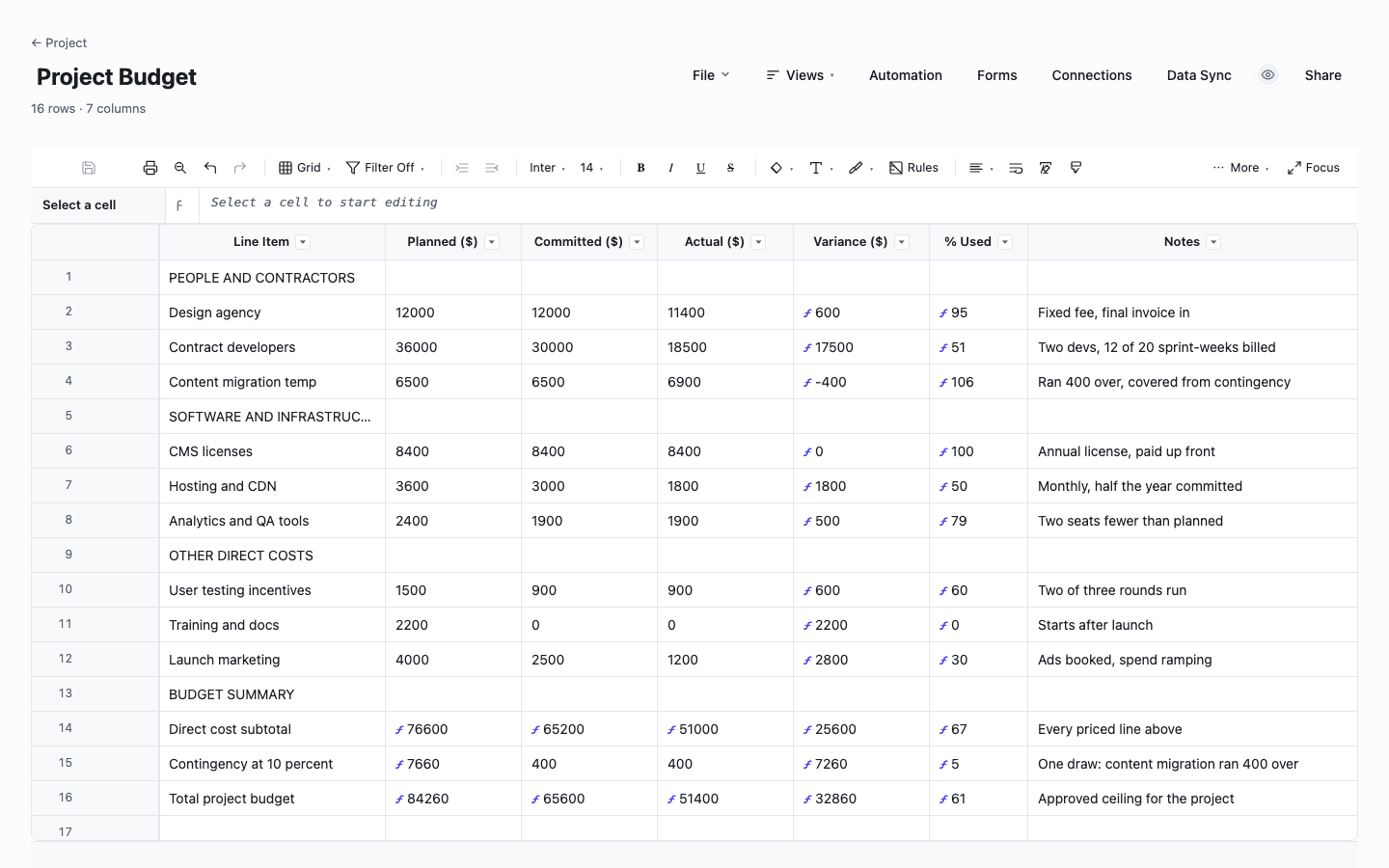
Task: Open the Data Sync menu
Action: (x=1199, y=75)
